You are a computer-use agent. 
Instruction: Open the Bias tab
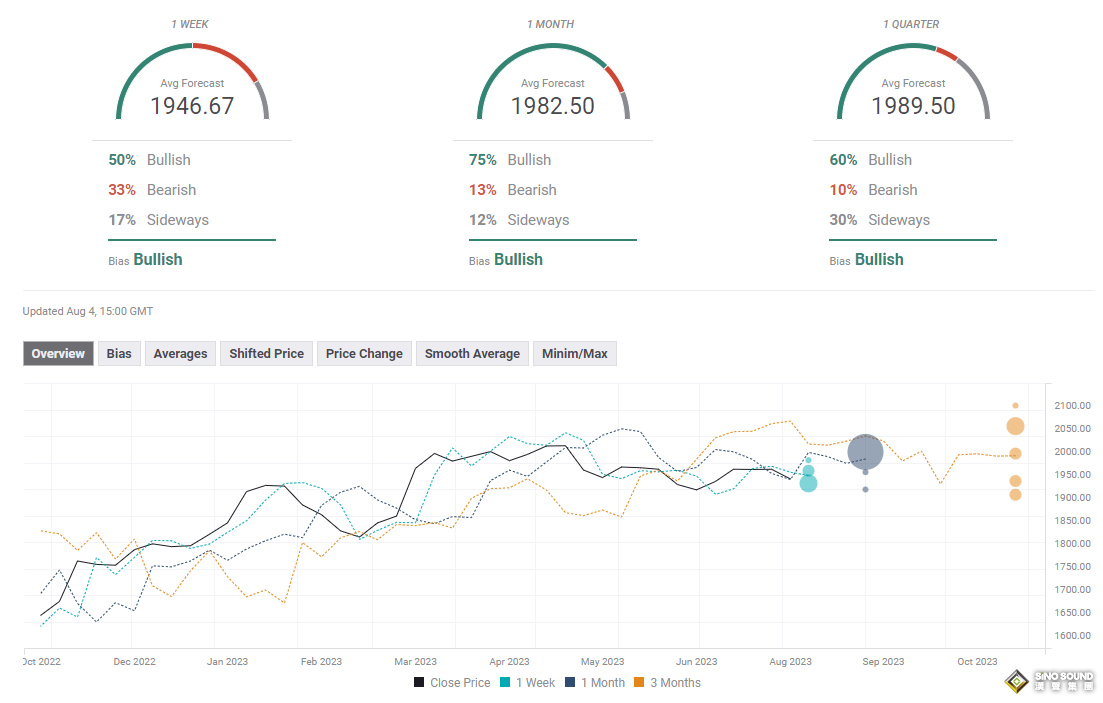pos(119,354)
